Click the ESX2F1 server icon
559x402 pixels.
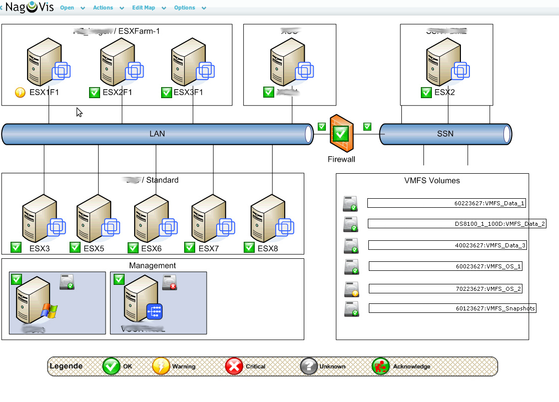click(x=122, y=62)
